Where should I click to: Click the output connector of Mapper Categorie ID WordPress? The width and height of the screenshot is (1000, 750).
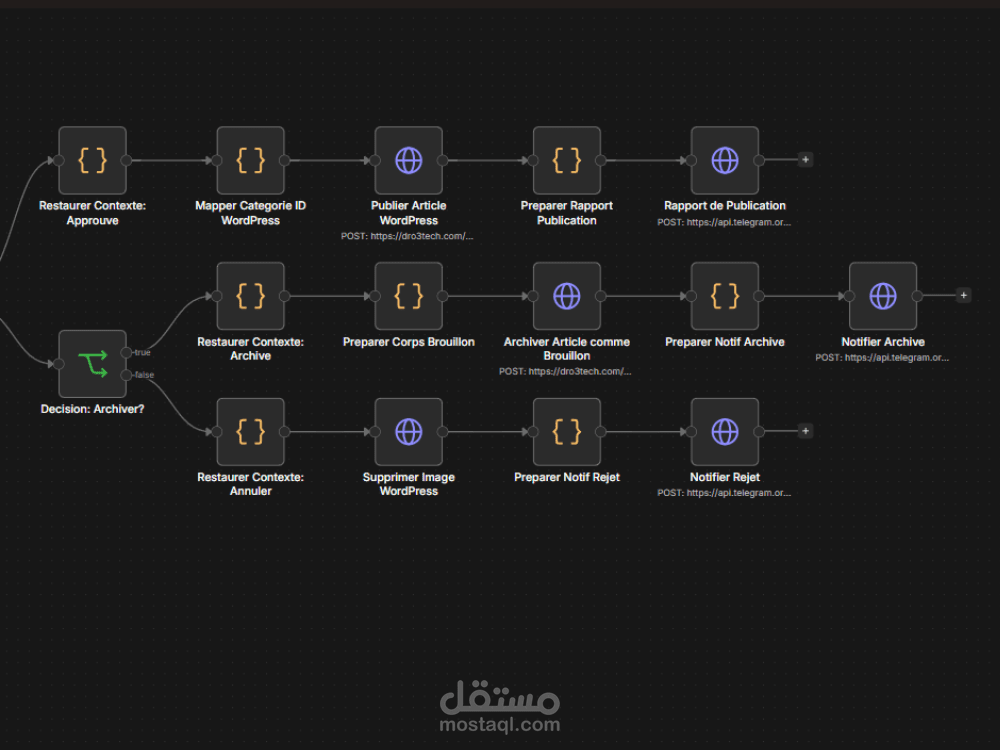[x=284, y=160]
